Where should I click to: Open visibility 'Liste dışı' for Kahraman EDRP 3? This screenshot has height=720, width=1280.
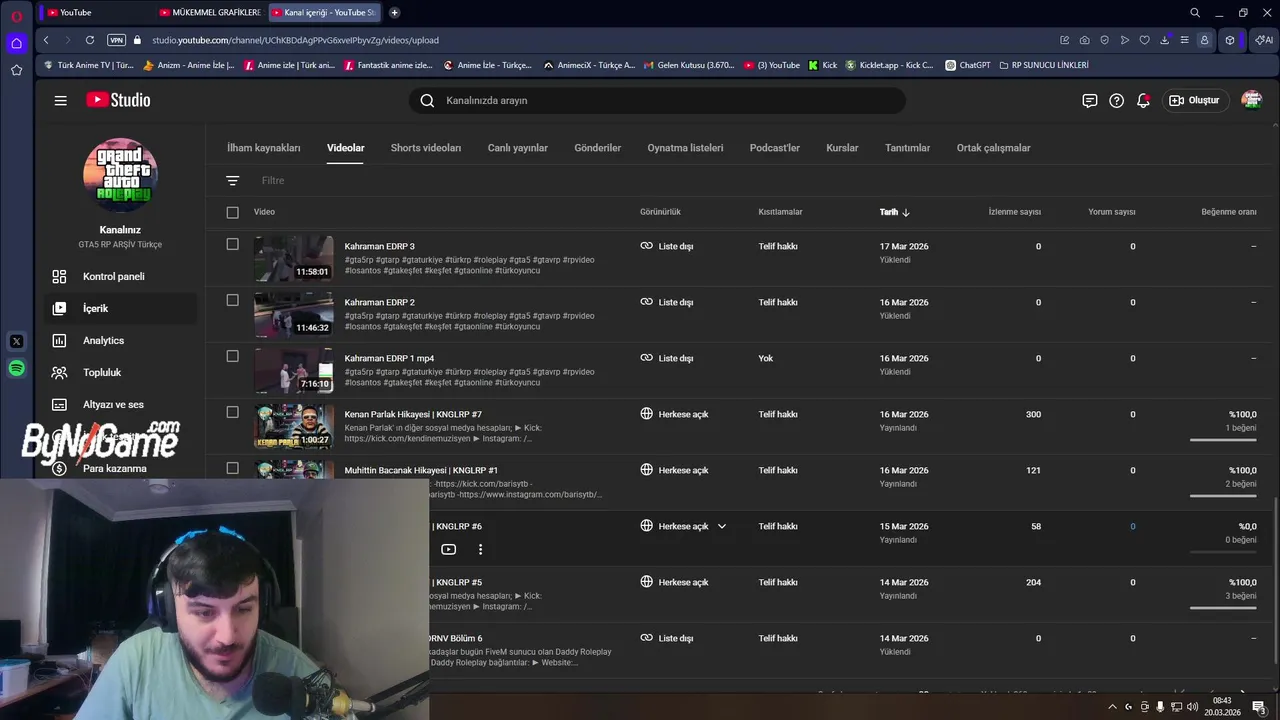coord(667,246)
